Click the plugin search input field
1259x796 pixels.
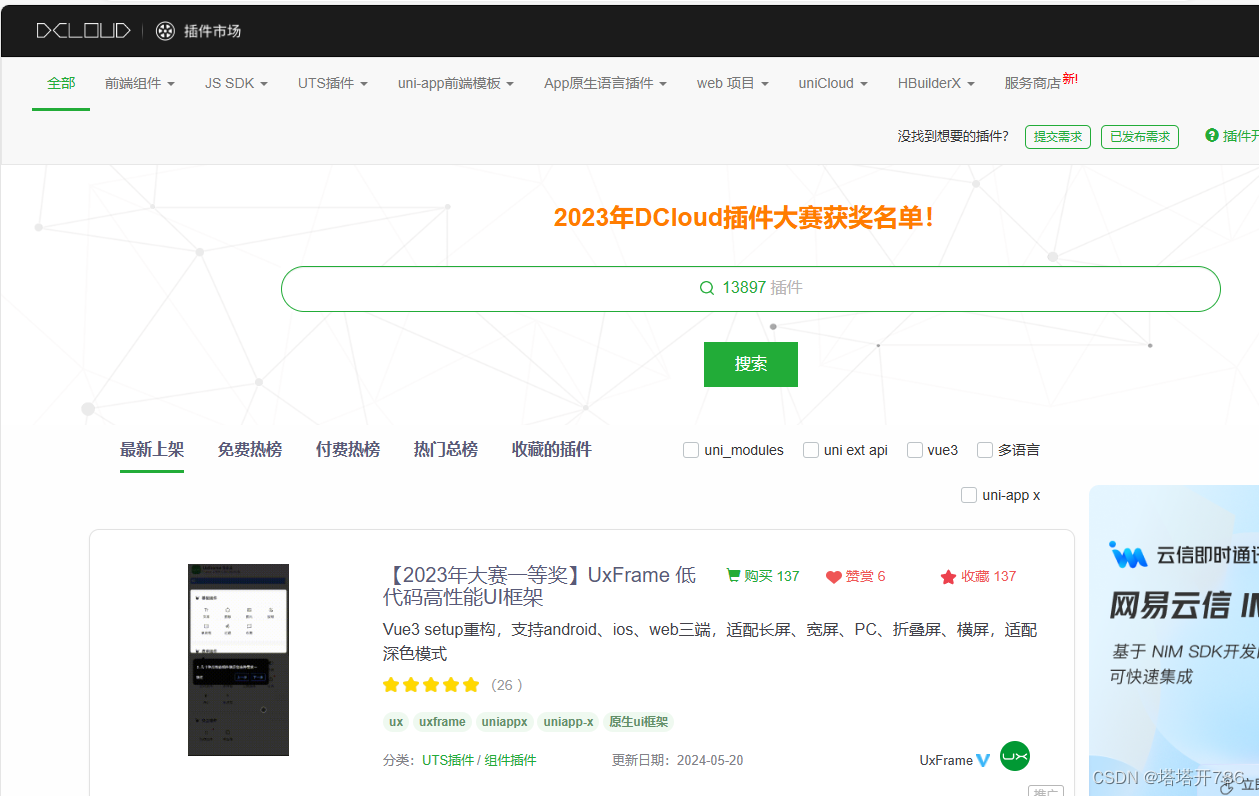click(751, 288)
